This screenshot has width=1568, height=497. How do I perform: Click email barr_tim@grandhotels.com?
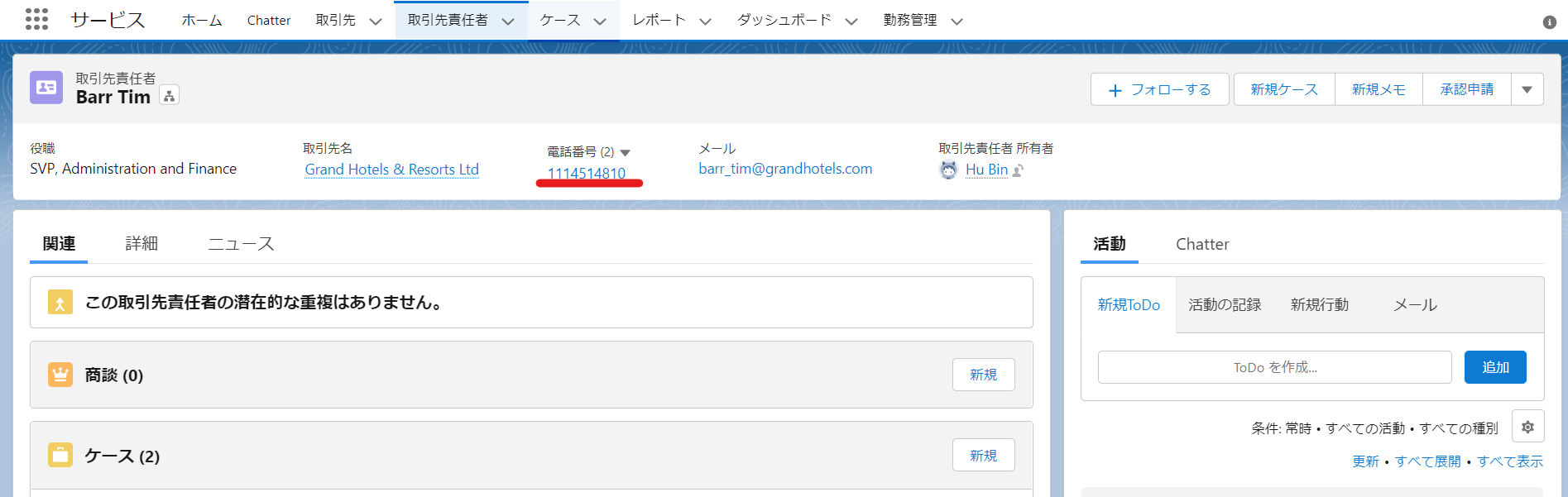[785, 169]
